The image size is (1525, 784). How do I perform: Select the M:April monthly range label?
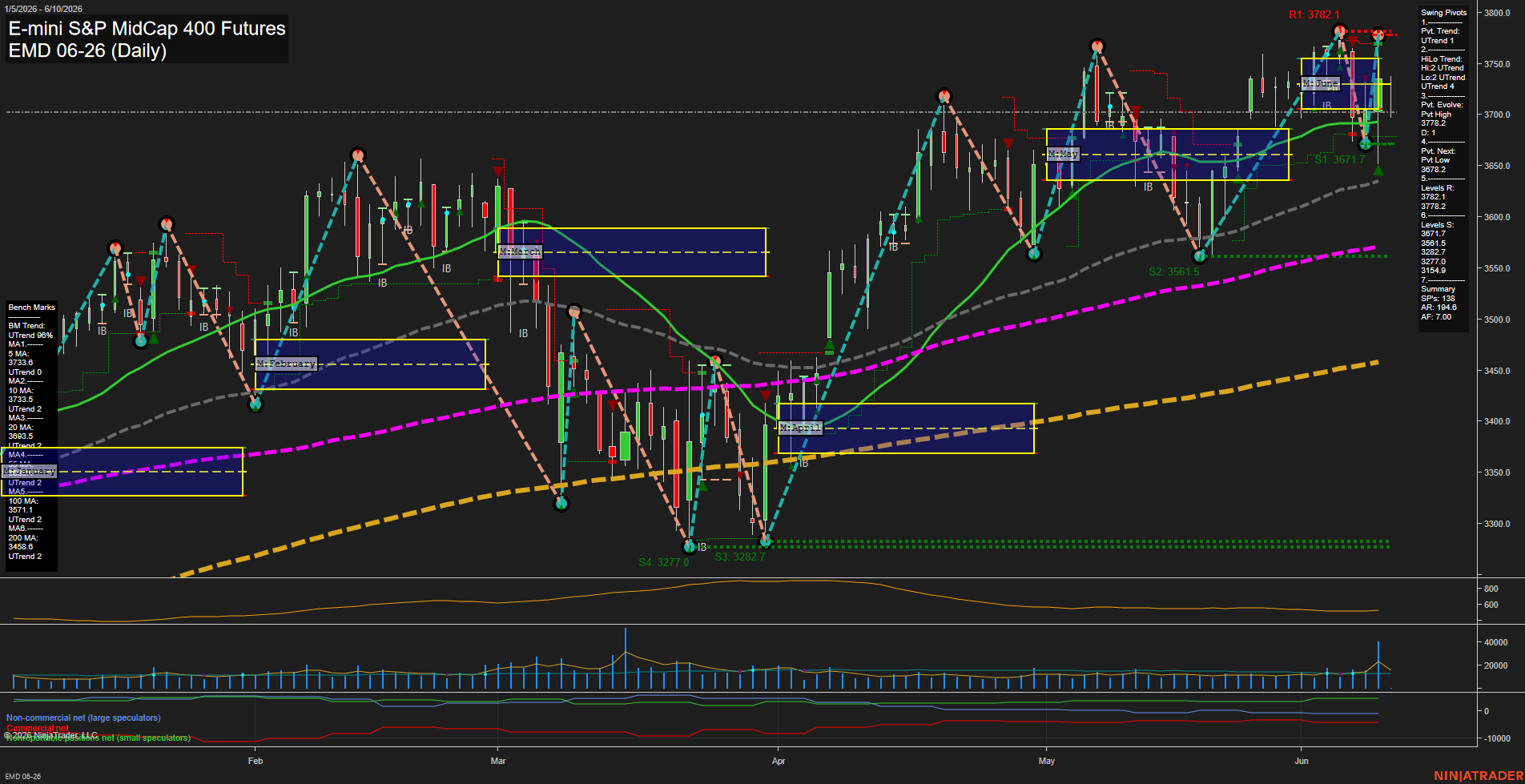tap(800, 428)
